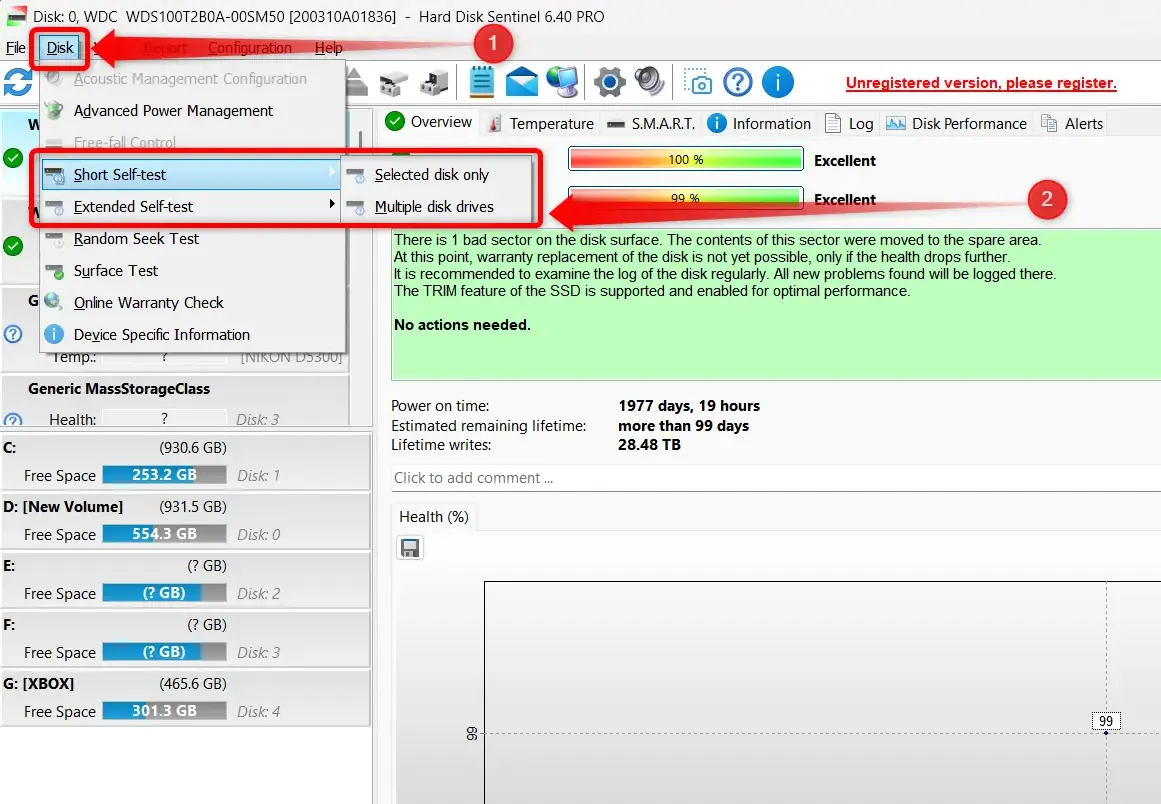This screenshot has height=804, width=1161.
Task: Open the report notepad toolbar icon
Action: point(481,81)
